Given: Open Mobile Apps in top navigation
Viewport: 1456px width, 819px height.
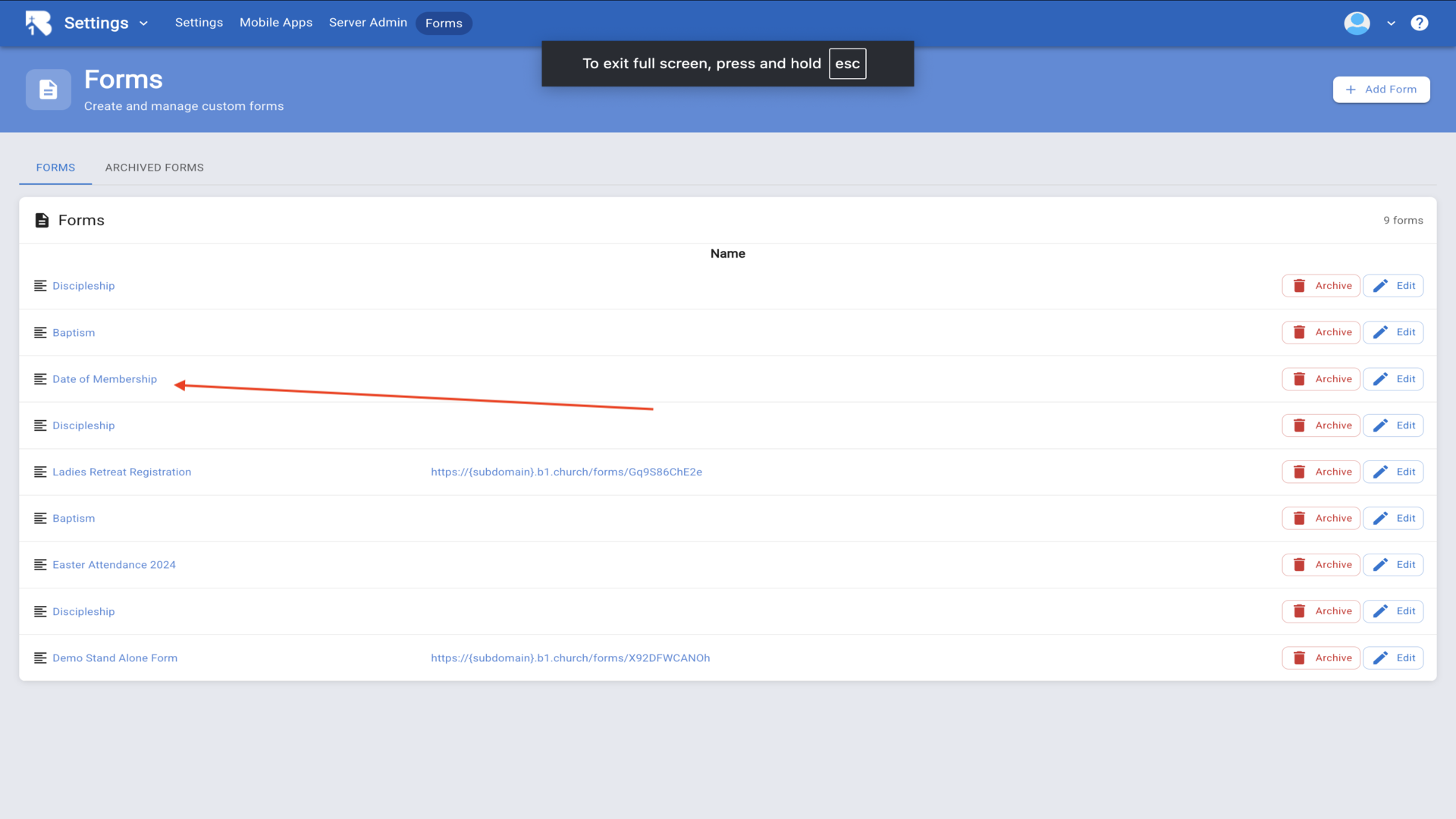Looking at the screenshot, I should click(276, 23).
